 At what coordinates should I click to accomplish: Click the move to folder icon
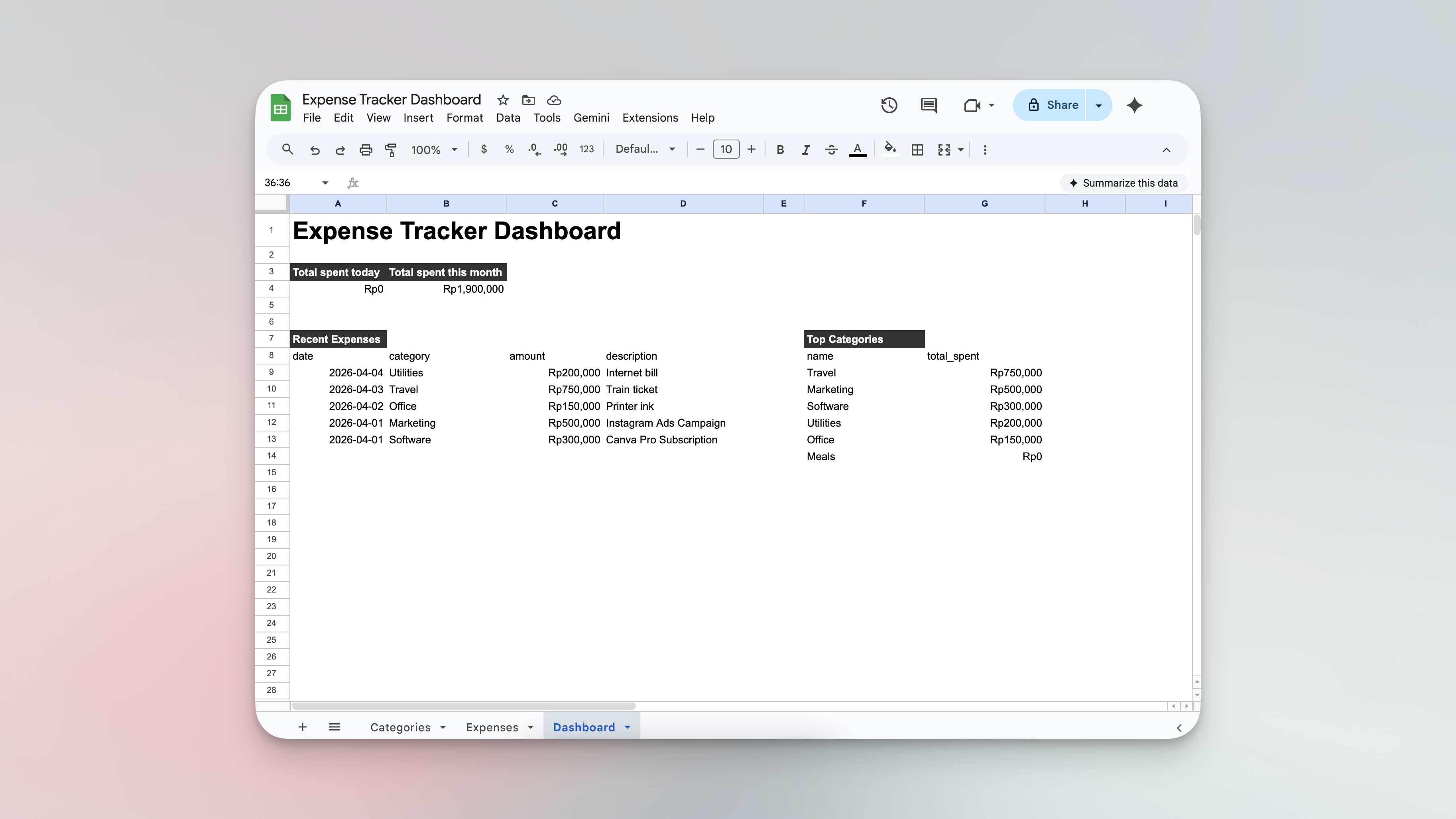tap(528, 100)
